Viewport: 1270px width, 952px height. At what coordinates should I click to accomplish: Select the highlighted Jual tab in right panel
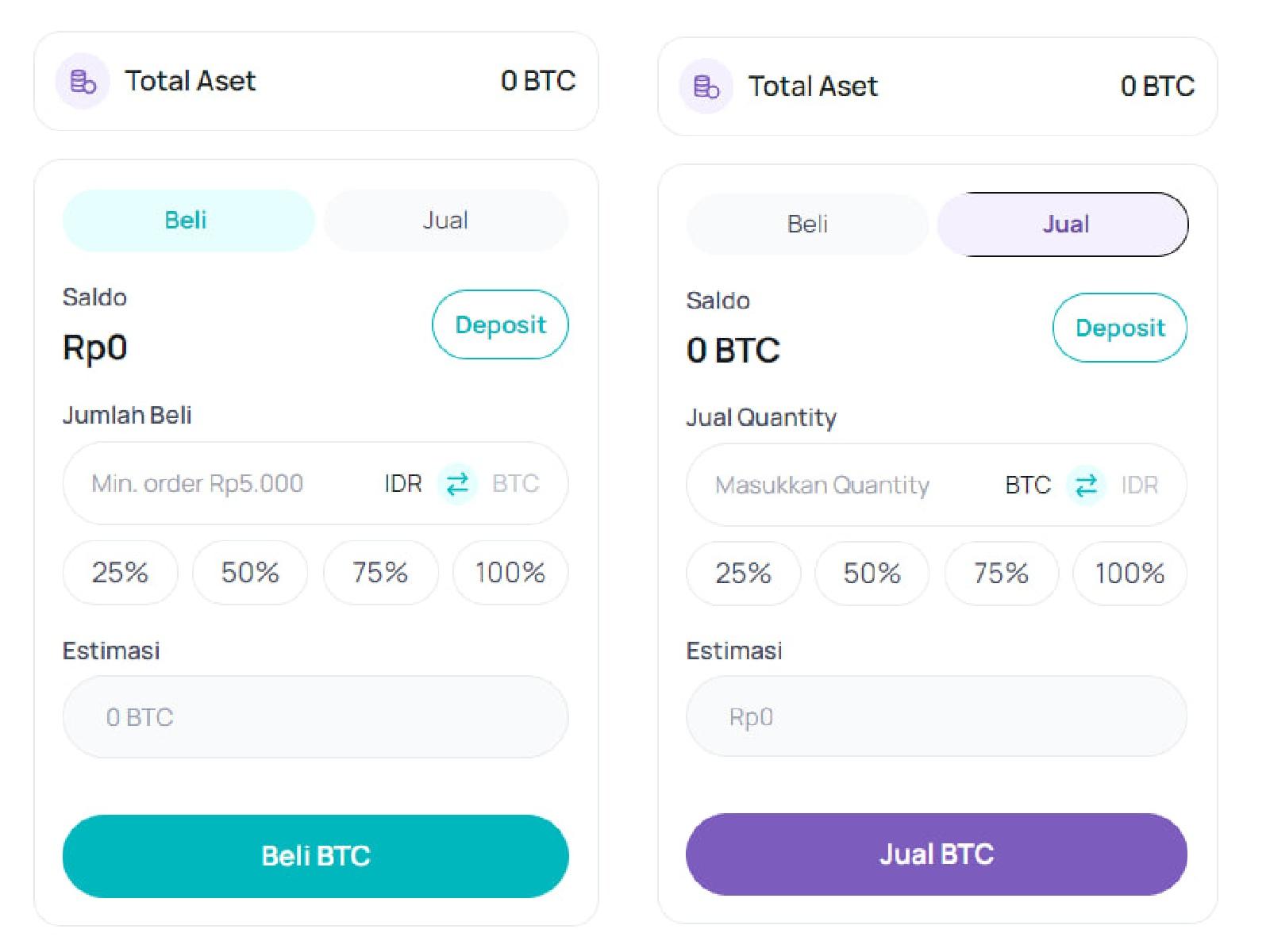pyautogui.click(x=1064, y=224)
